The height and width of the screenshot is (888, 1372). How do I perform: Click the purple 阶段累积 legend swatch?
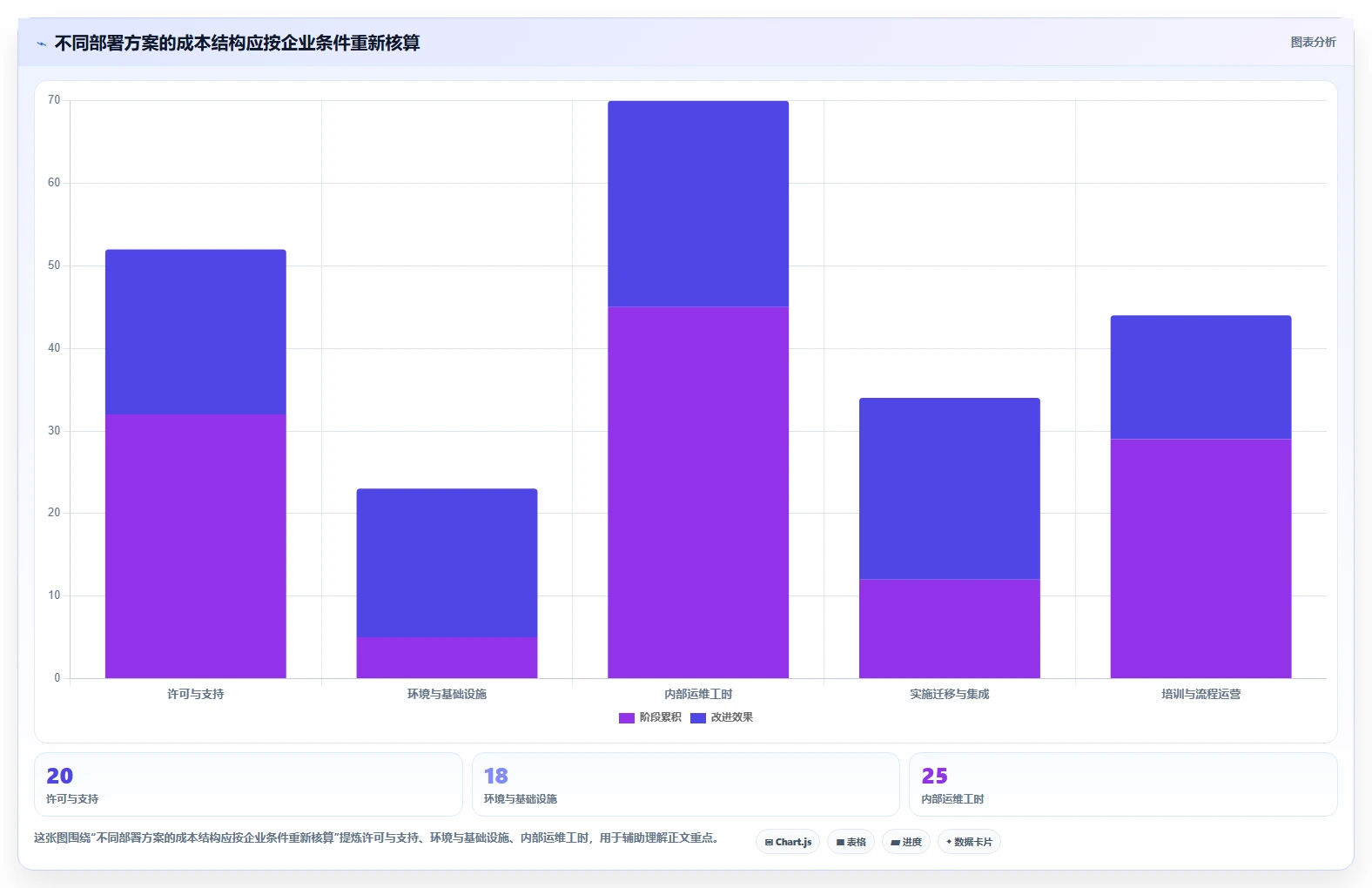coord(627,718)
